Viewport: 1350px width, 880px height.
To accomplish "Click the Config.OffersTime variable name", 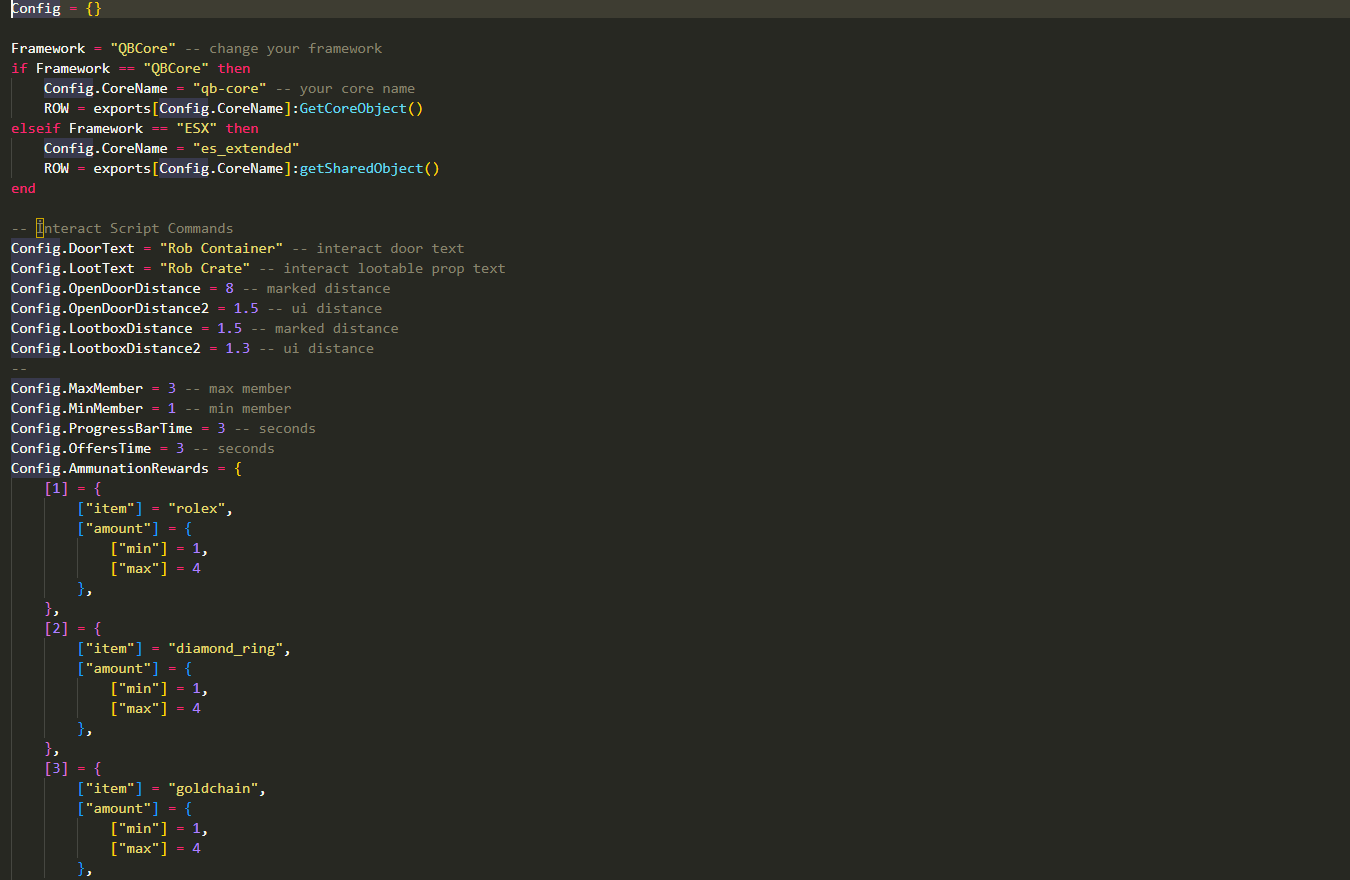I will click(81, 448).
